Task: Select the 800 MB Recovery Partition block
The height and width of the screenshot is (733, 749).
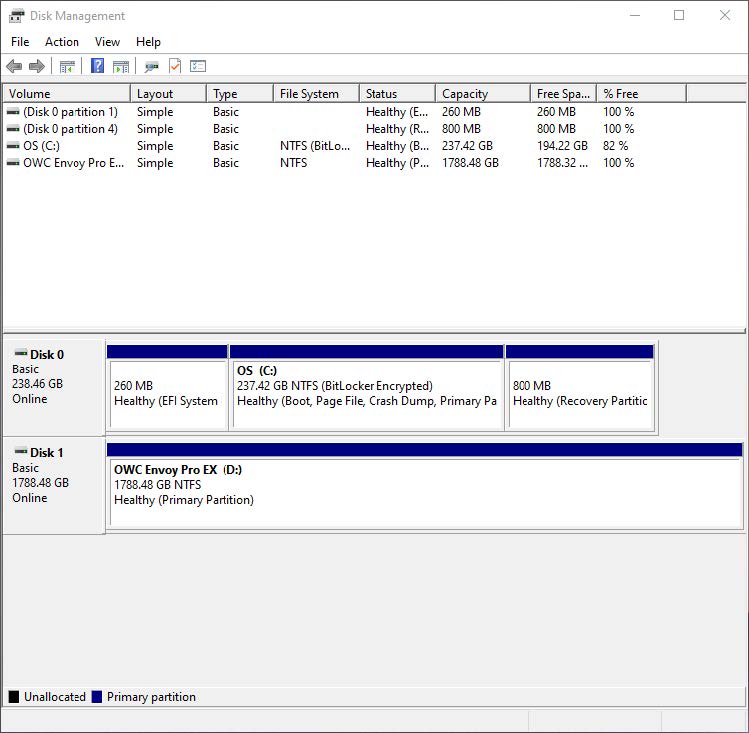Action: (x=580, y=393)
